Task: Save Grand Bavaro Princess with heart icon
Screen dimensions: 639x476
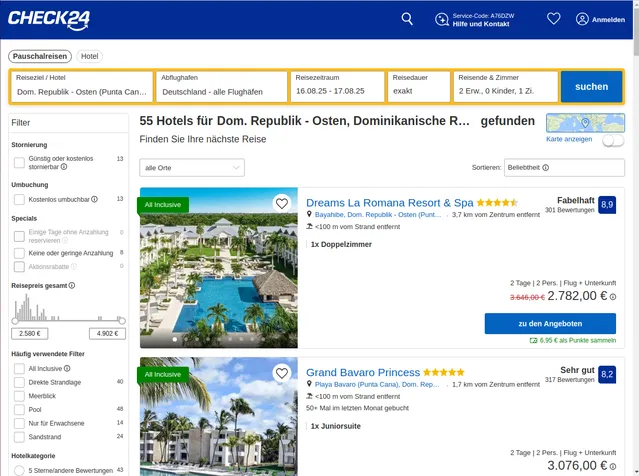Action: tap(282, 372)
